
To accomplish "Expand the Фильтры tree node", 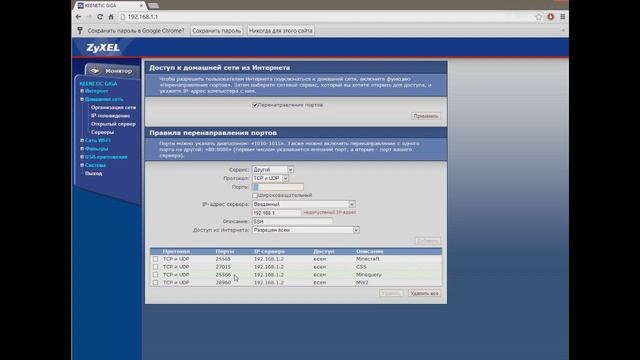I will (82, 149).
